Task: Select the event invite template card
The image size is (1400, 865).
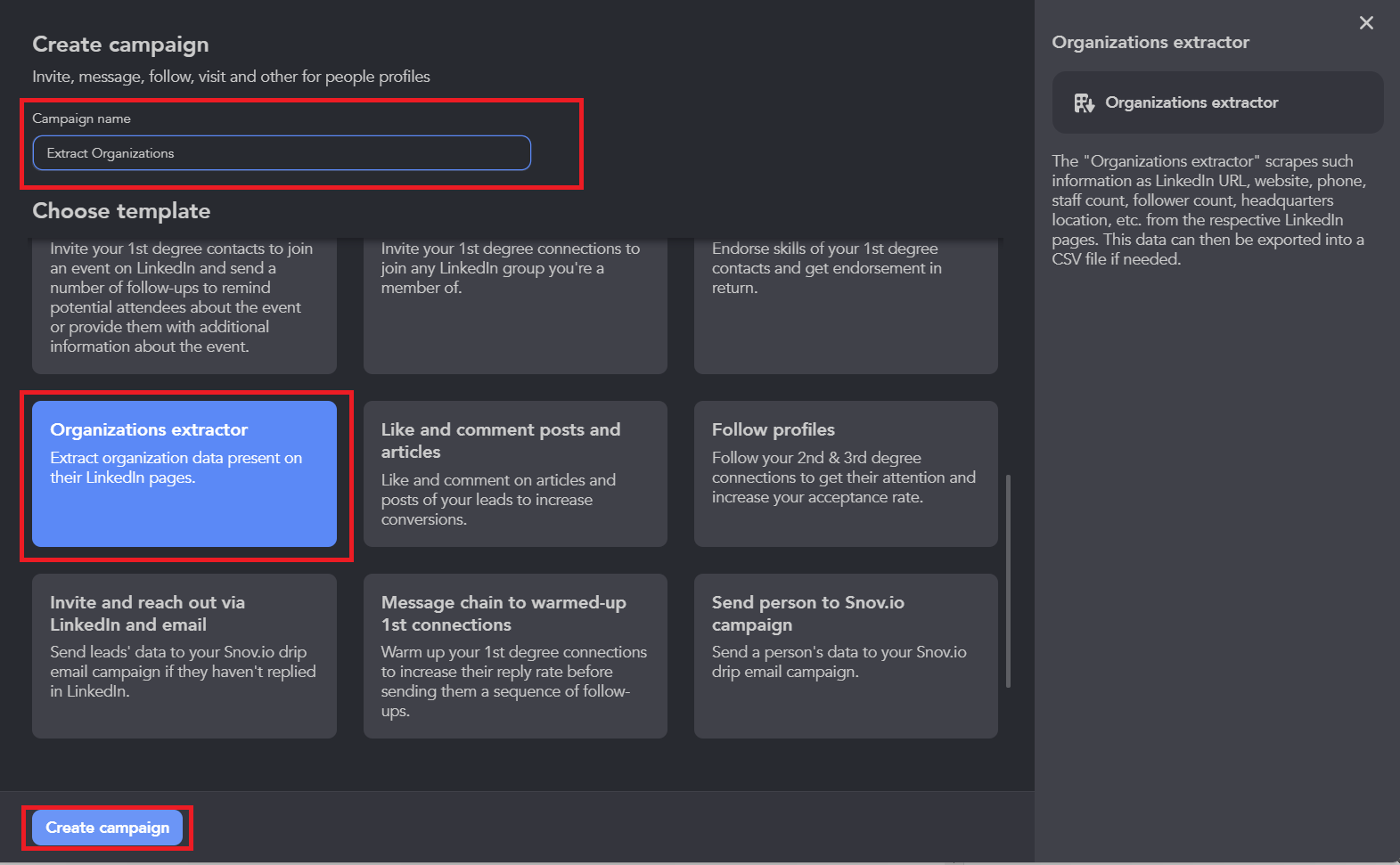Action: pos(184,306)
